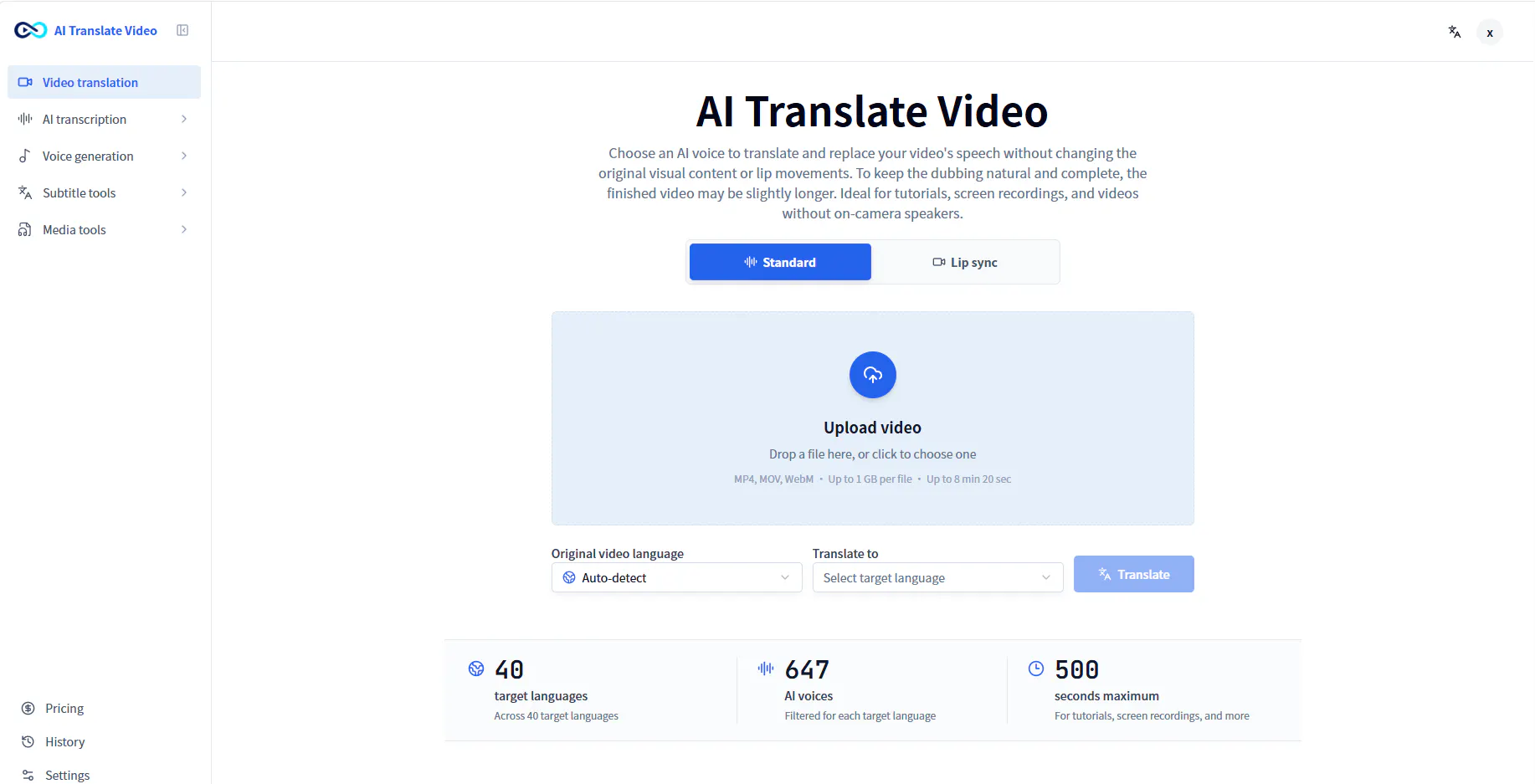1535x784 pixels.
Task: Click the Media tools file icon
Action: (x=25, y=229)
